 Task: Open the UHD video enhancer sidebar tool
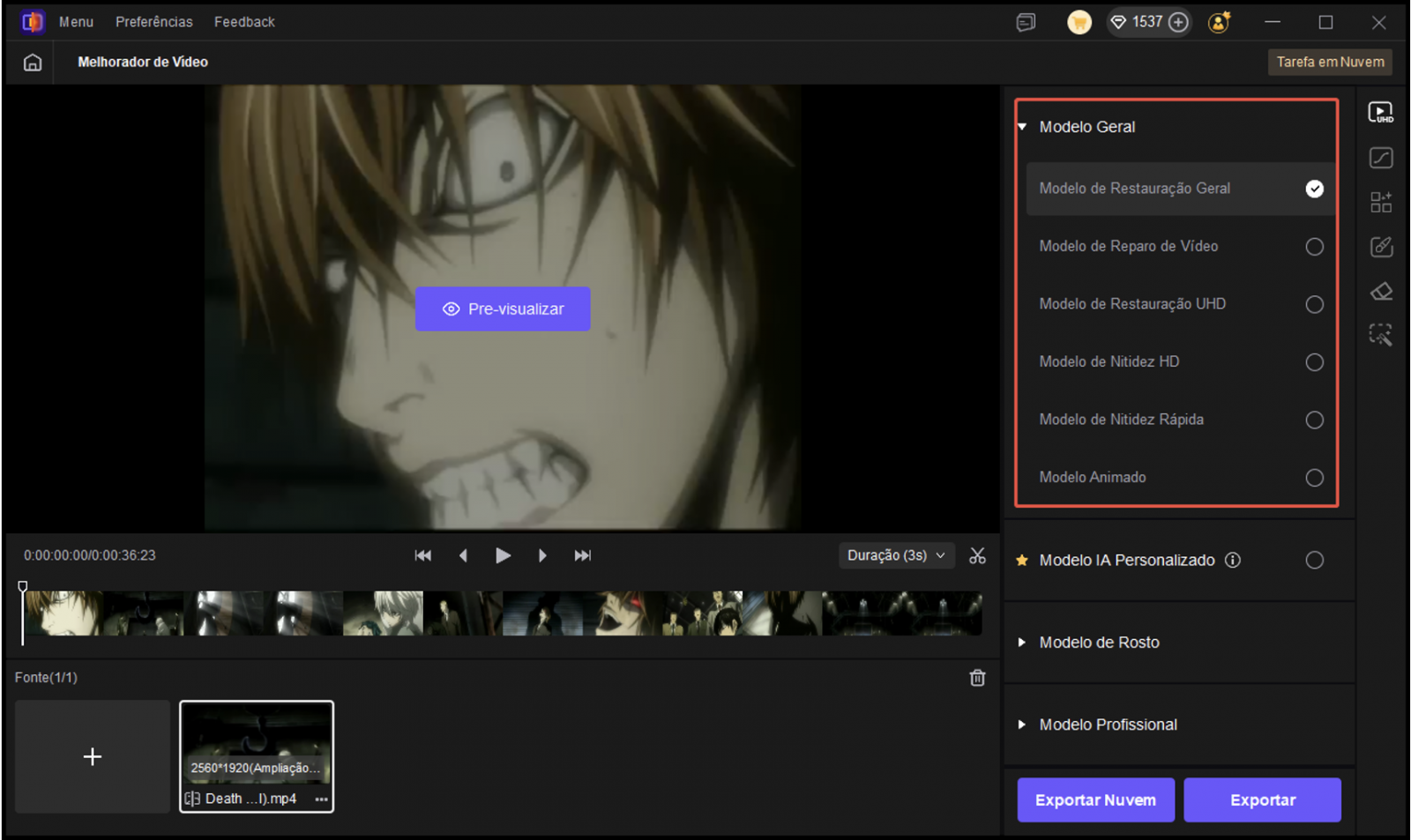(1380, 113)
